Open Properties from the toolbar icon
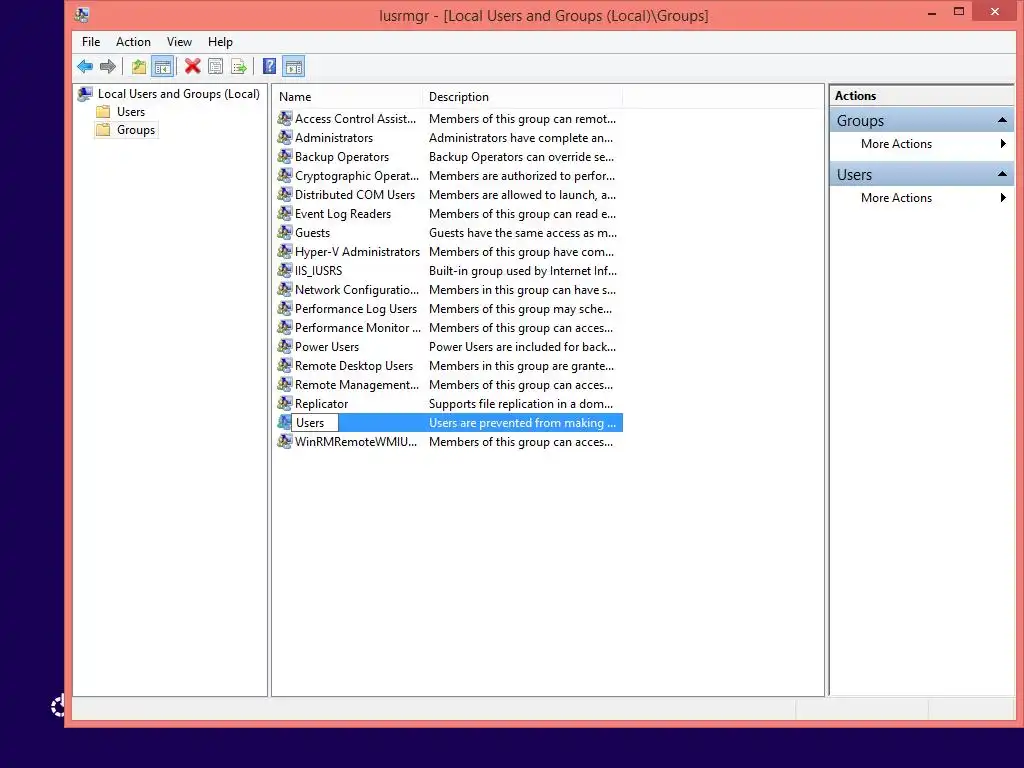 point(216,66)
